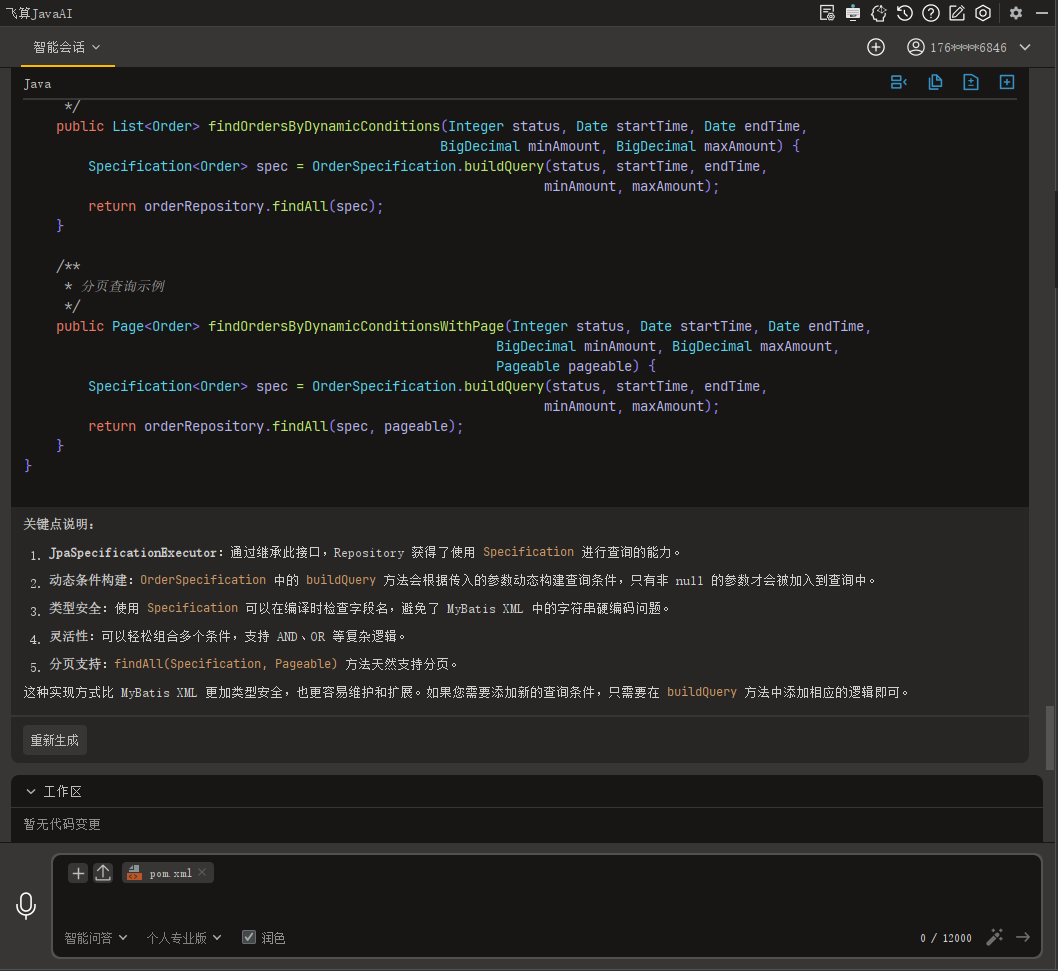Add context with the plus button in input box
Image resolution: width=1058 pixels, height=971 pixels.
point(78,873)
